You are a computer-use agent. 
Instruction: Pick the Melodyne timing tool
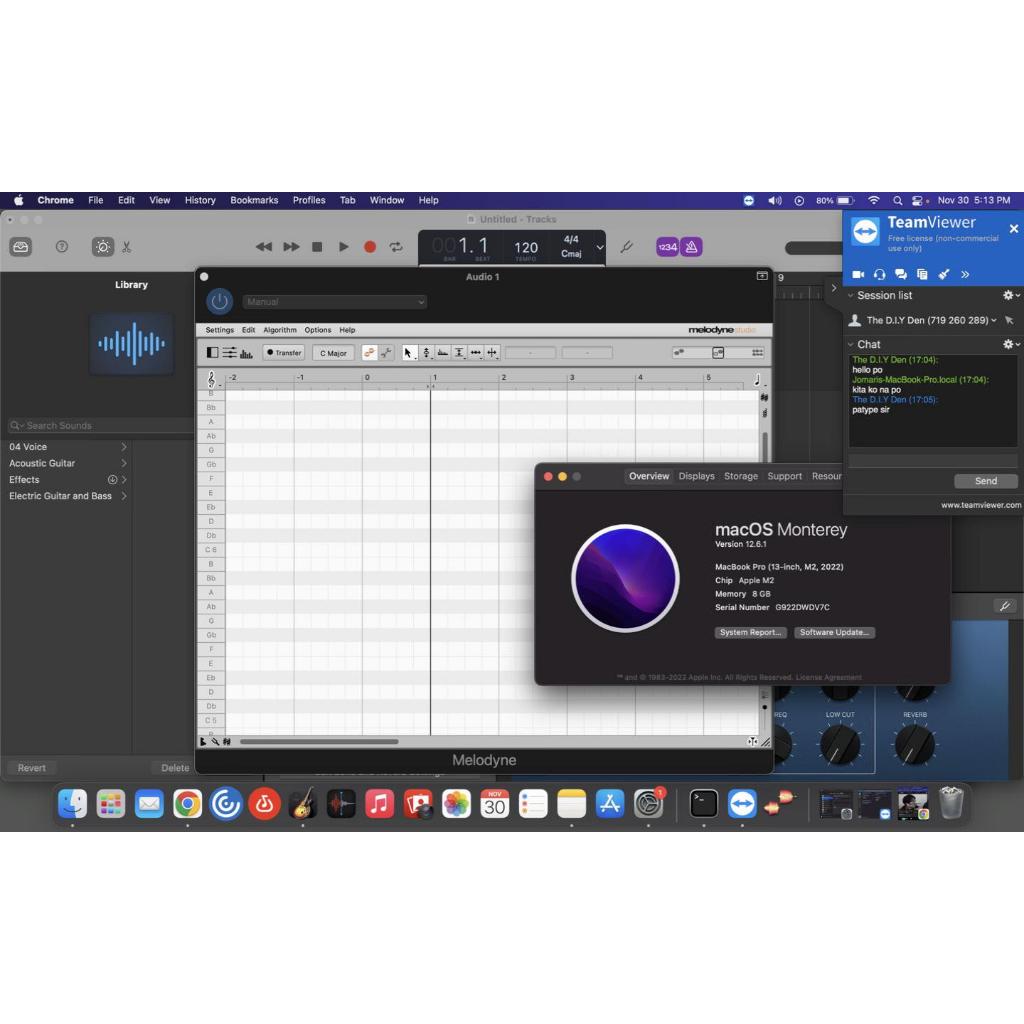[x=475, y=353]
